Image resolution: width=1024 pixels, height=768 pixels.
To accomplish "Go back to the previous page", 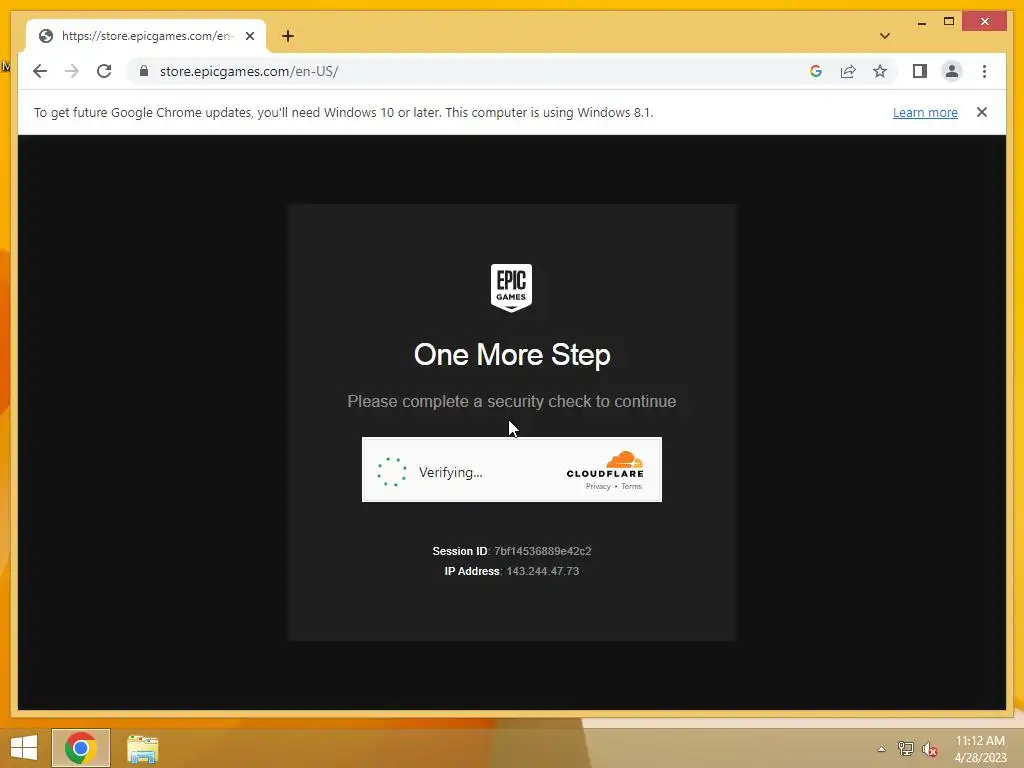I will coord(40,71).
